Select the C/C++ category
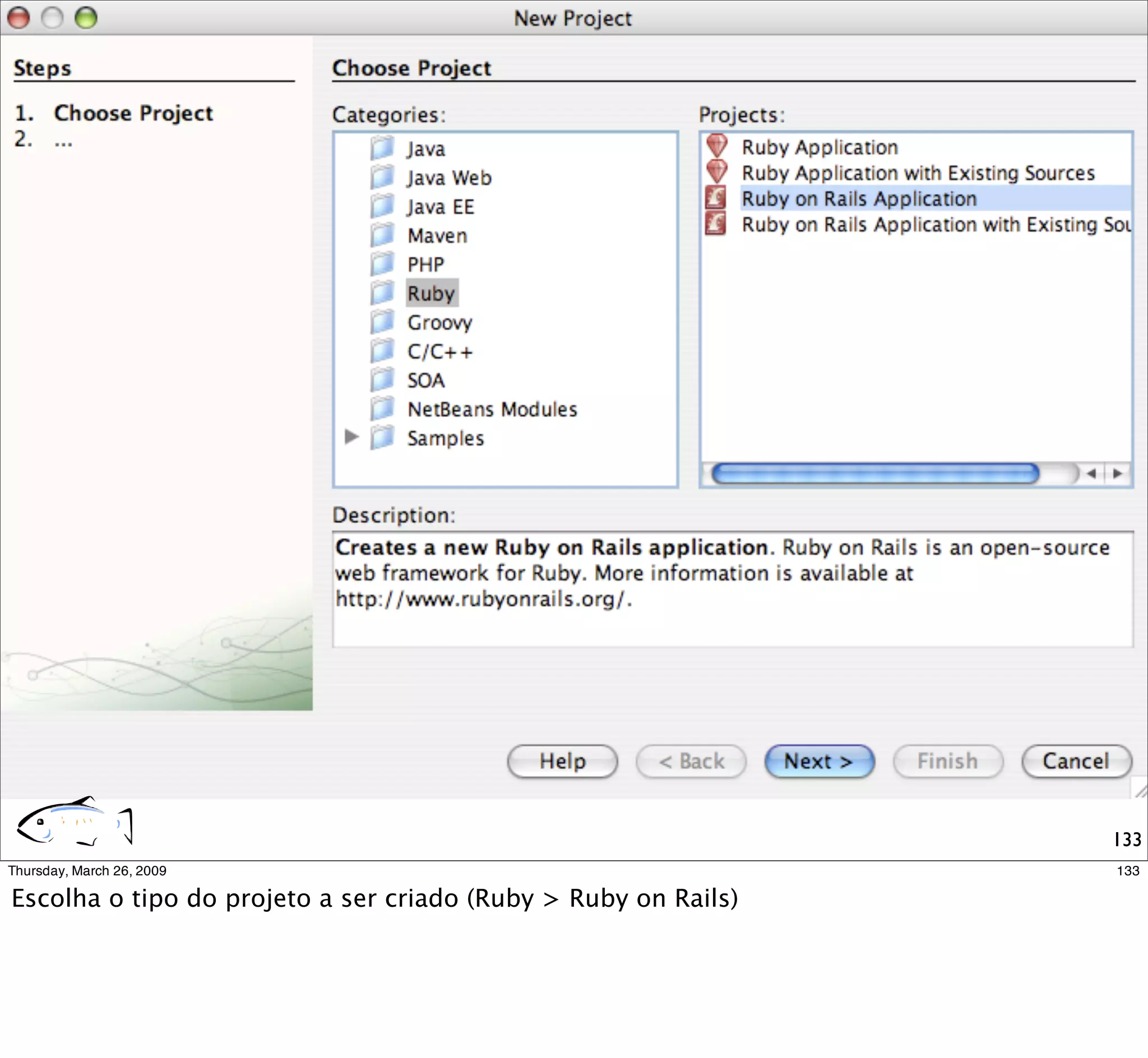The image size is (1148, 1058). [439, 351]
